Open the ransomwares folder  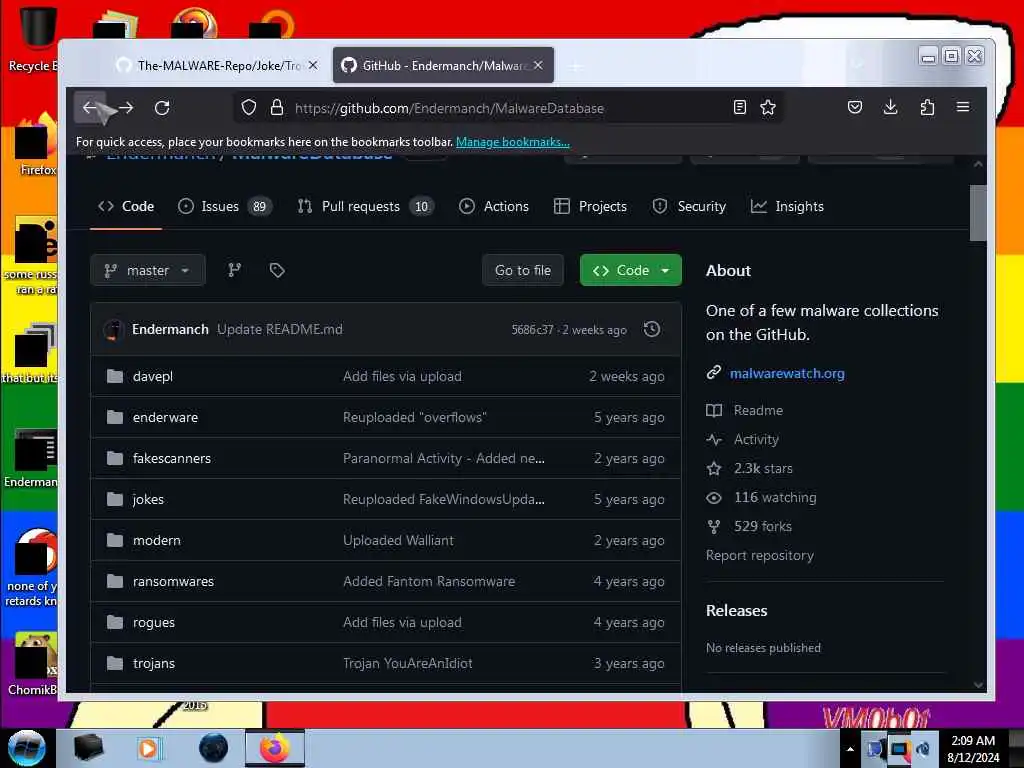(173, 581)
